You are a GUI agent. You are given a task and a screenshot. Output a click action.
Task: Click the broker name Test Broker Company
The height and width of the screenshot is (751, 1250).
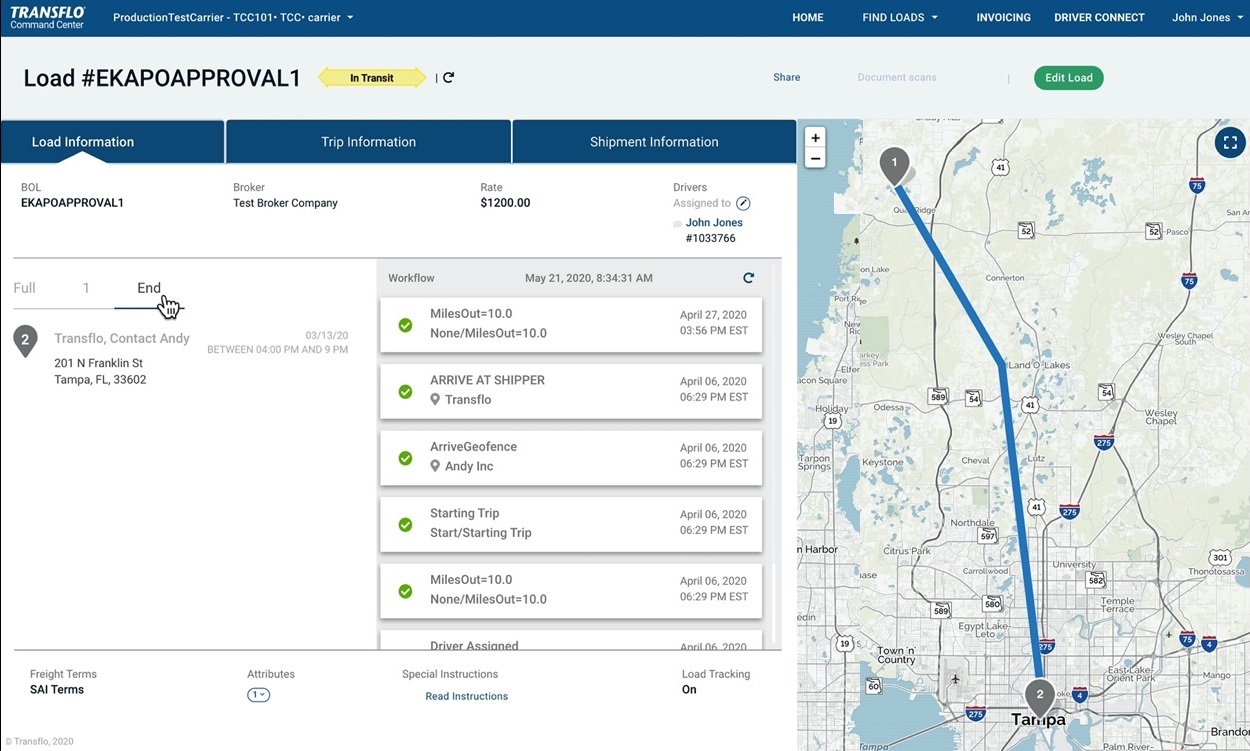[285, 203]
